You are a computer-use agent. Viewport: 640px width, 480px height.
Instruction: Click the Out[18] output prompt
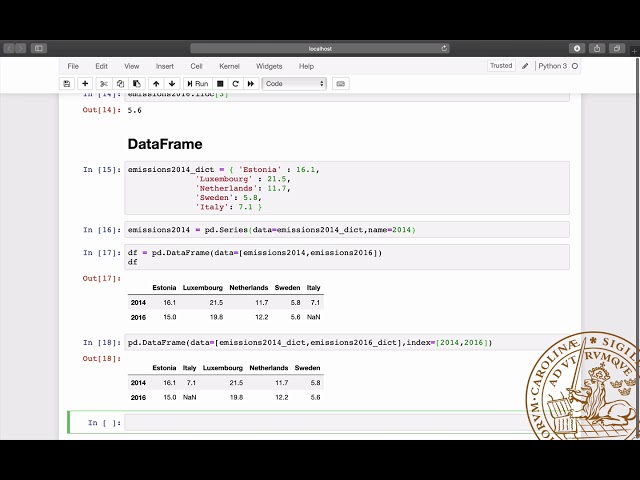pyautogui.click(x=102, y=358)
